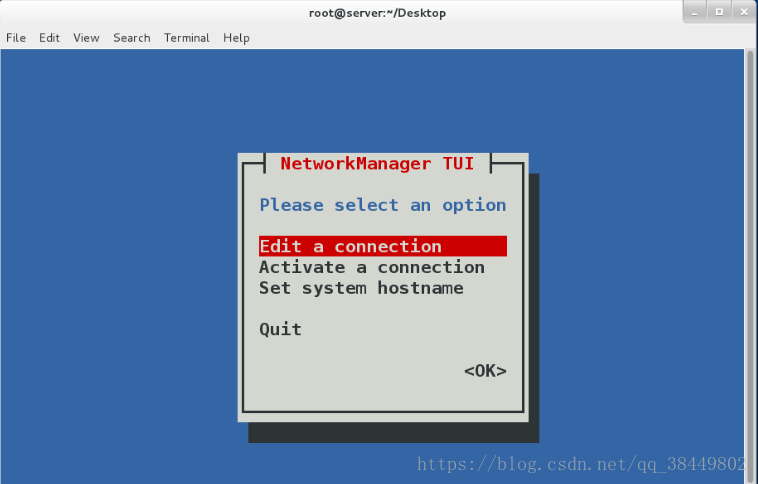Screen dimensions: 758x484
Task: Choose Activate a connection
Action: [x=372, y=267]
